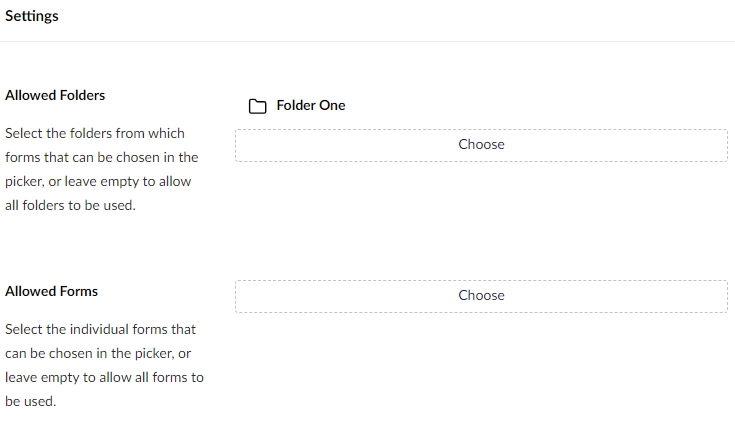Click text line "forms that can be chosen in the"
Screen dimensions: 735x444
tap(101, 157)
